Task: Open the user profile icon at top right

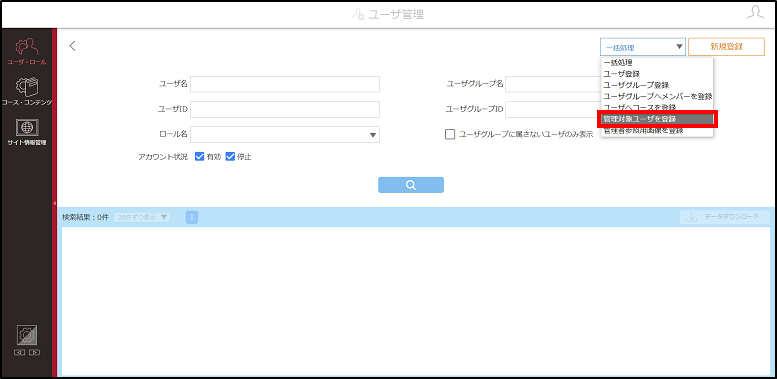Action: pyautogui.click(x=755, y=13)
